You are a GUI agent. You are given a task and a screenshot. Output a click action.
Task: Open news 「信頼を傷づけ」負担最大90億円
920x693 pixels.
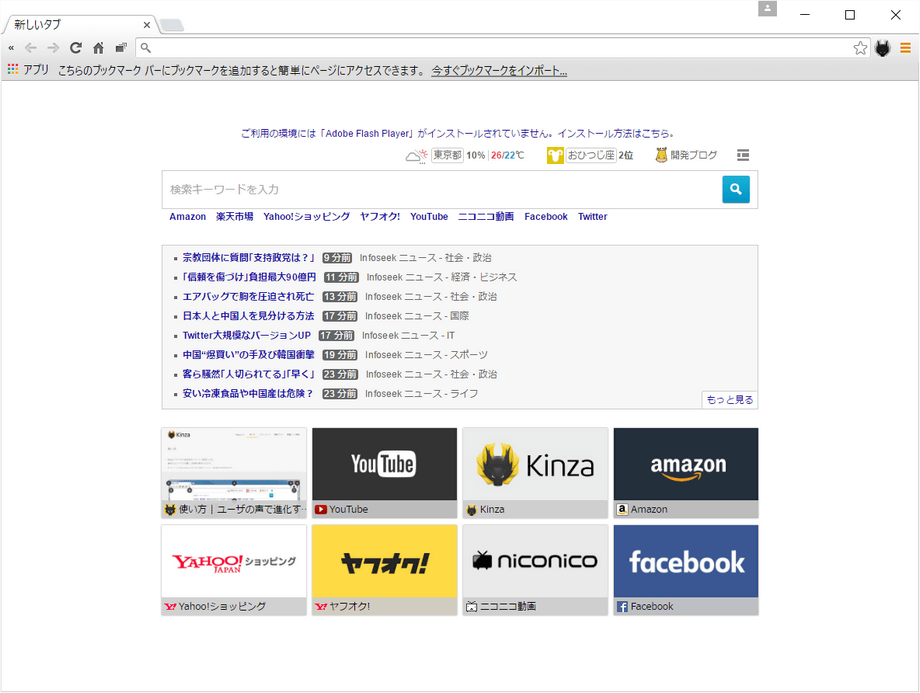[249, 277]
